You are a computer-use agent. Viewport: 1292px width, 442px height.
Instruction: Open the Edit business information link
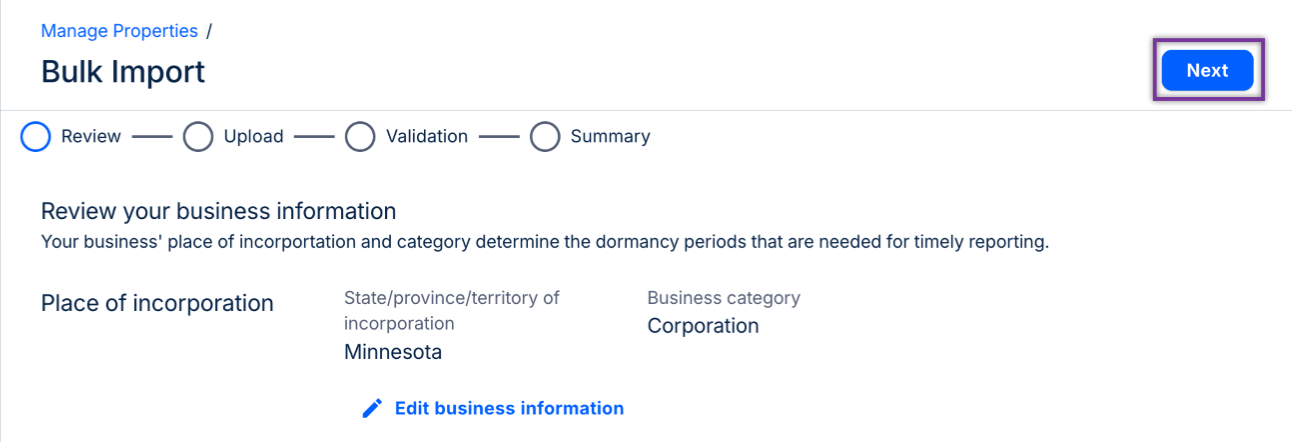pos(509,408)
